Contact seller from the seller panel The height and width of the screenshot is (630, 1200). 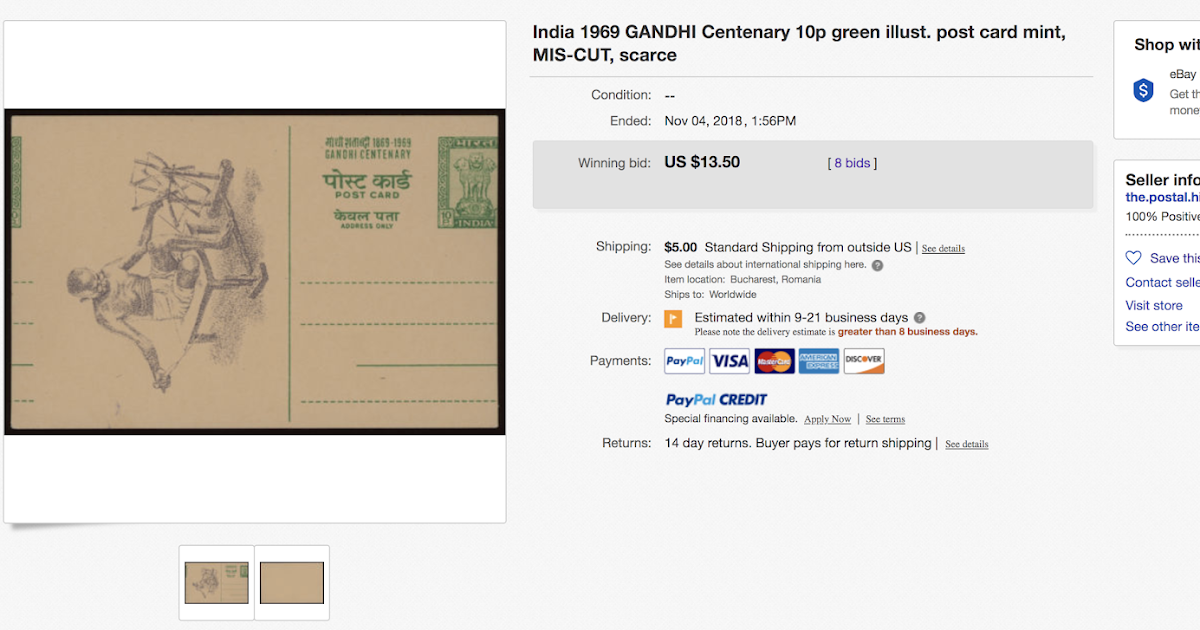(1162, 281)
